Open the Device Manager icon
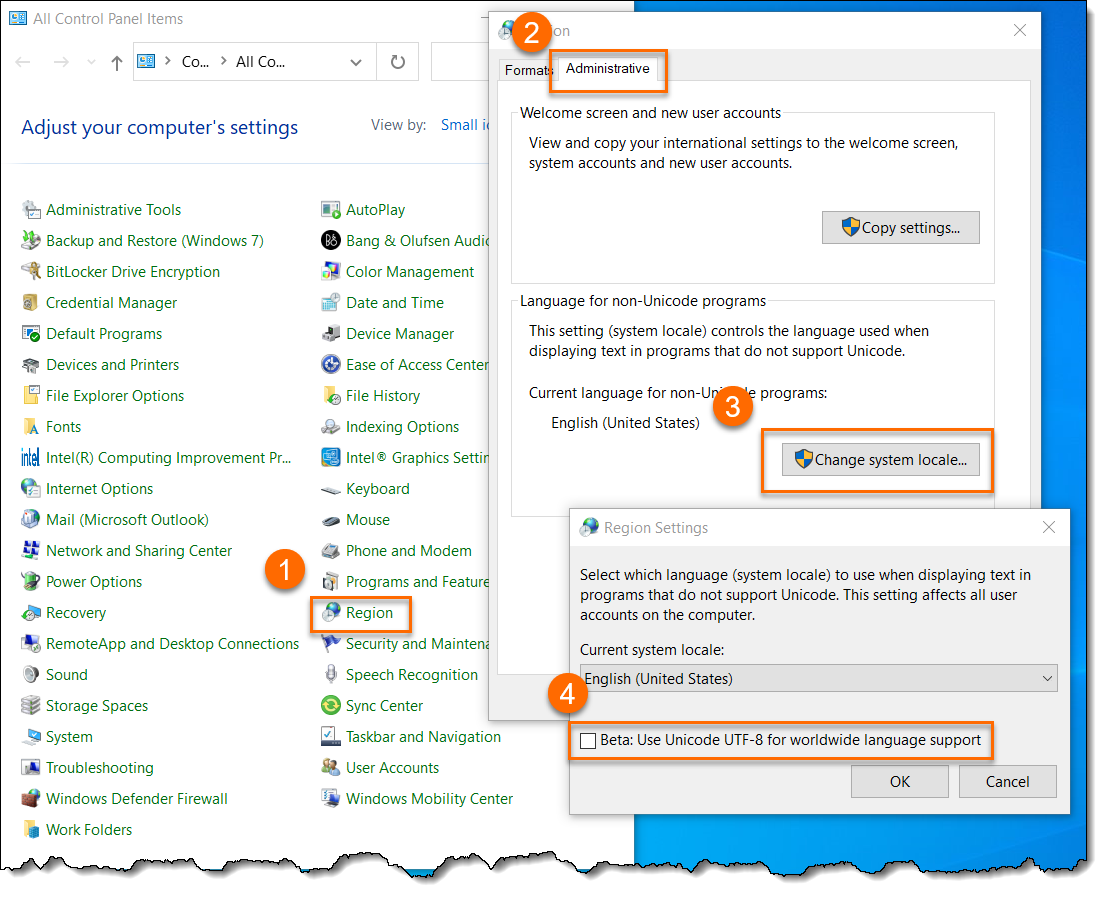Screen dimensions: 1102x900 pos(331,334)
